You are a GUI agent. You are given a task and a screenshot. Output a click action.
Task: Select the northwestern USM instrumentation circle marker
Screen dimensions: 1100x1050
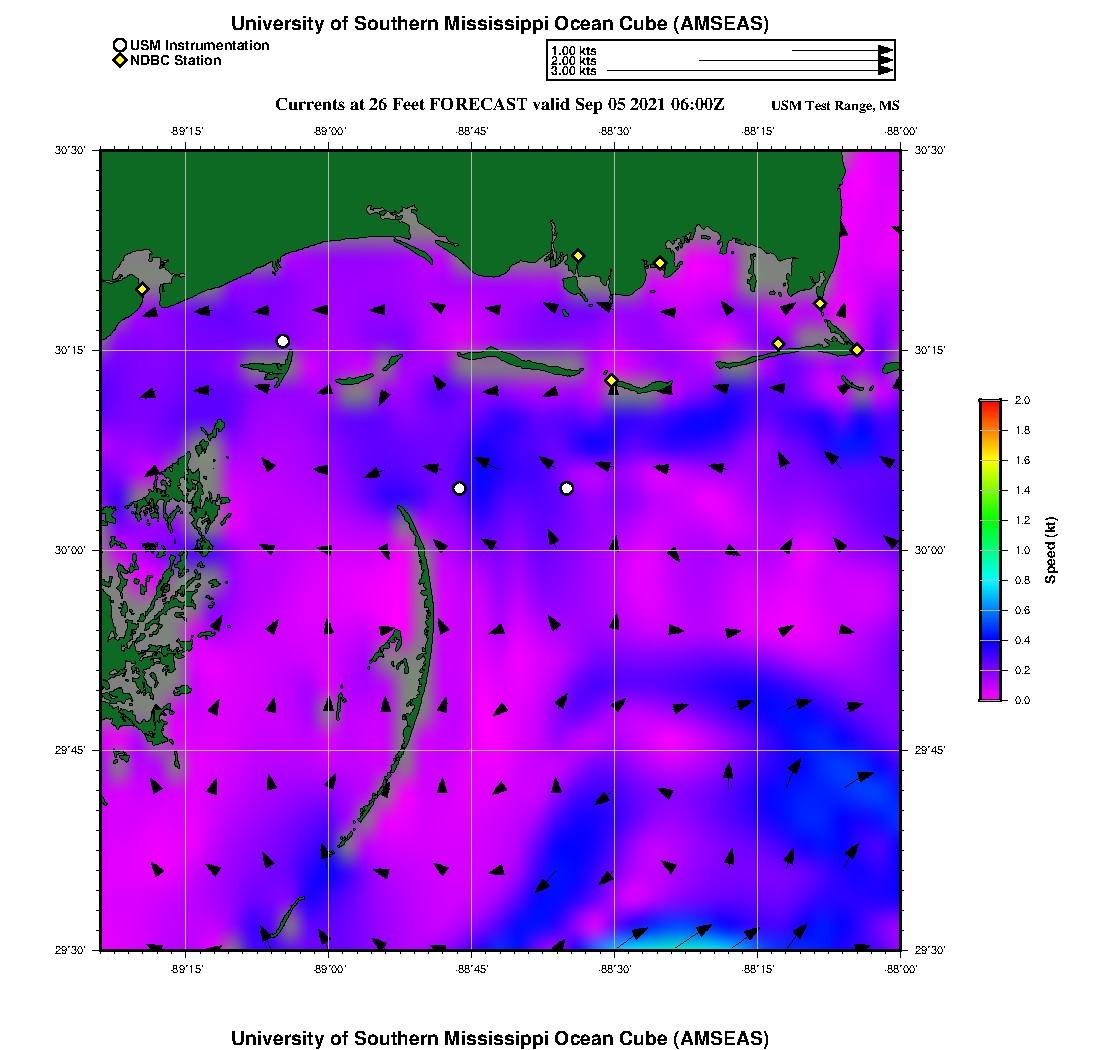tap(283, 341)
